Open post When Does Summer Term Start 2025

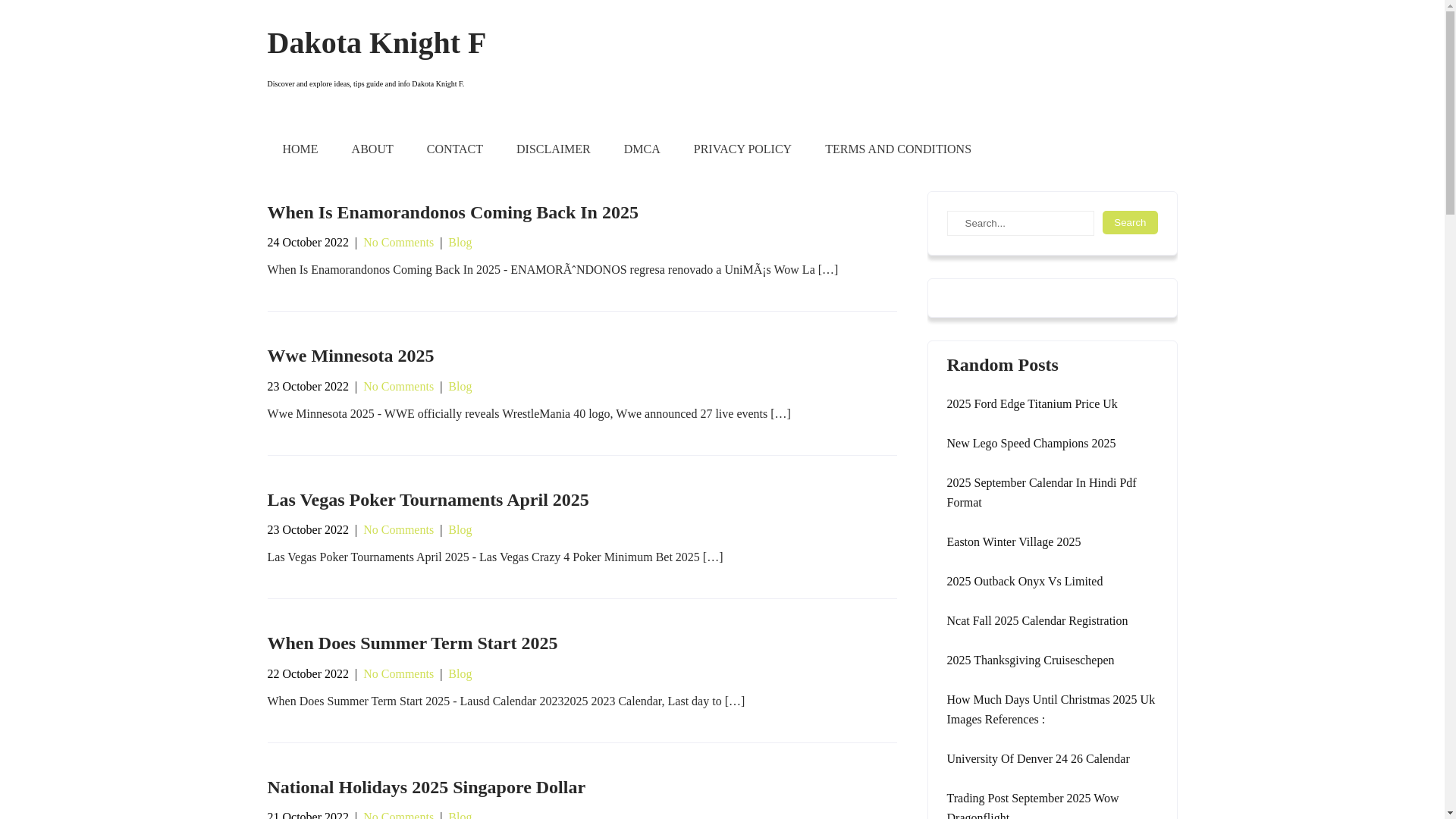[x=412, y=643]
